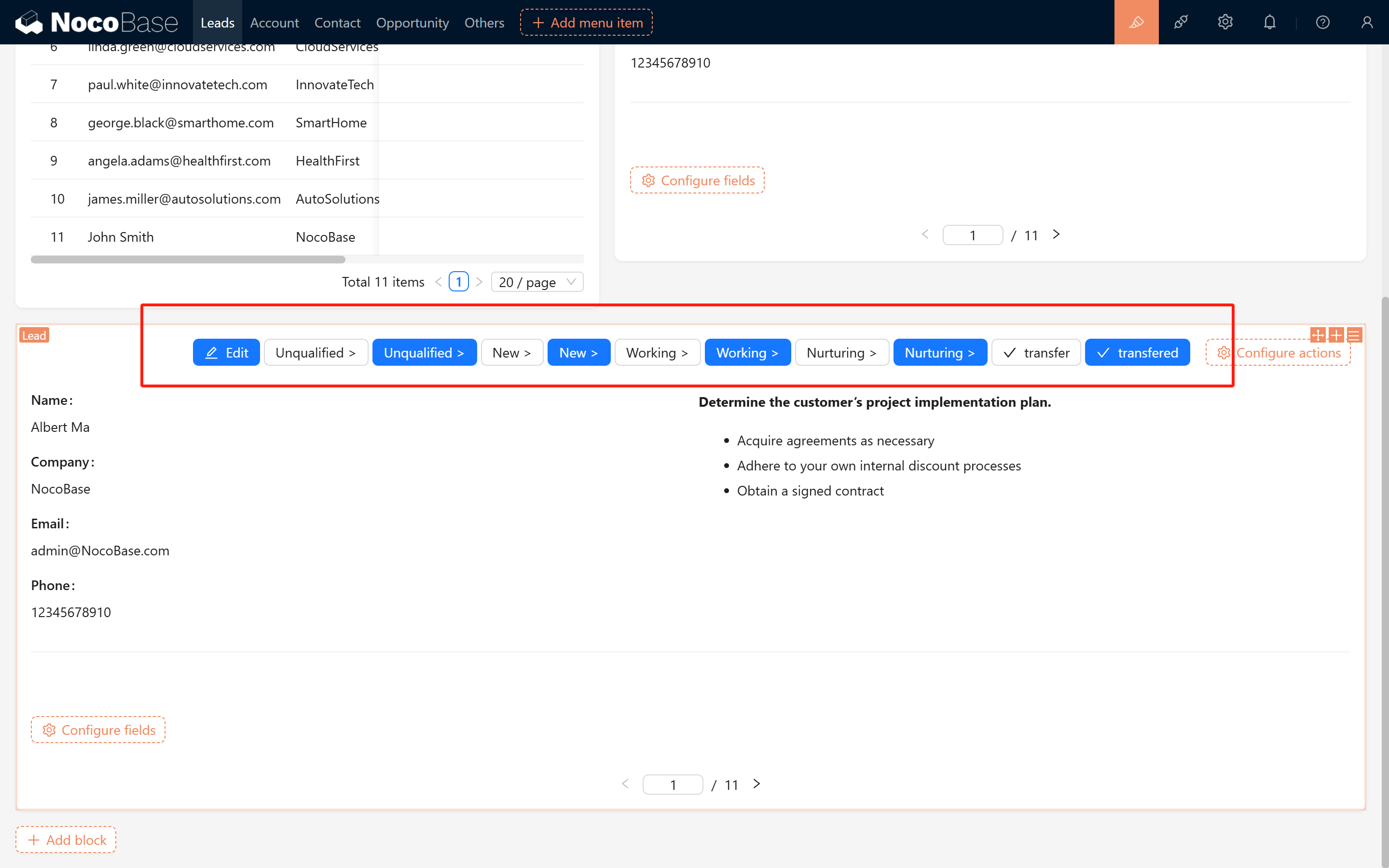Click the table's horizontal scrollbar
The height and width of the screenshot is (868, 1389).
tap(188, 260)
